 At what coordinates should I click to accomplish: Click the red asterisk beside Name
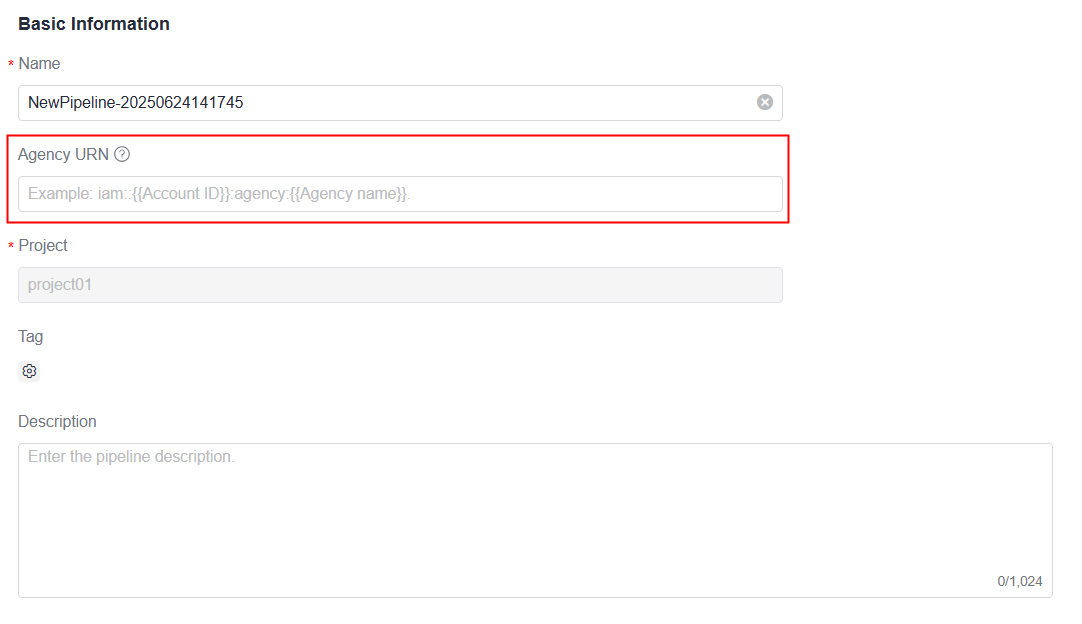coord(11,65)
